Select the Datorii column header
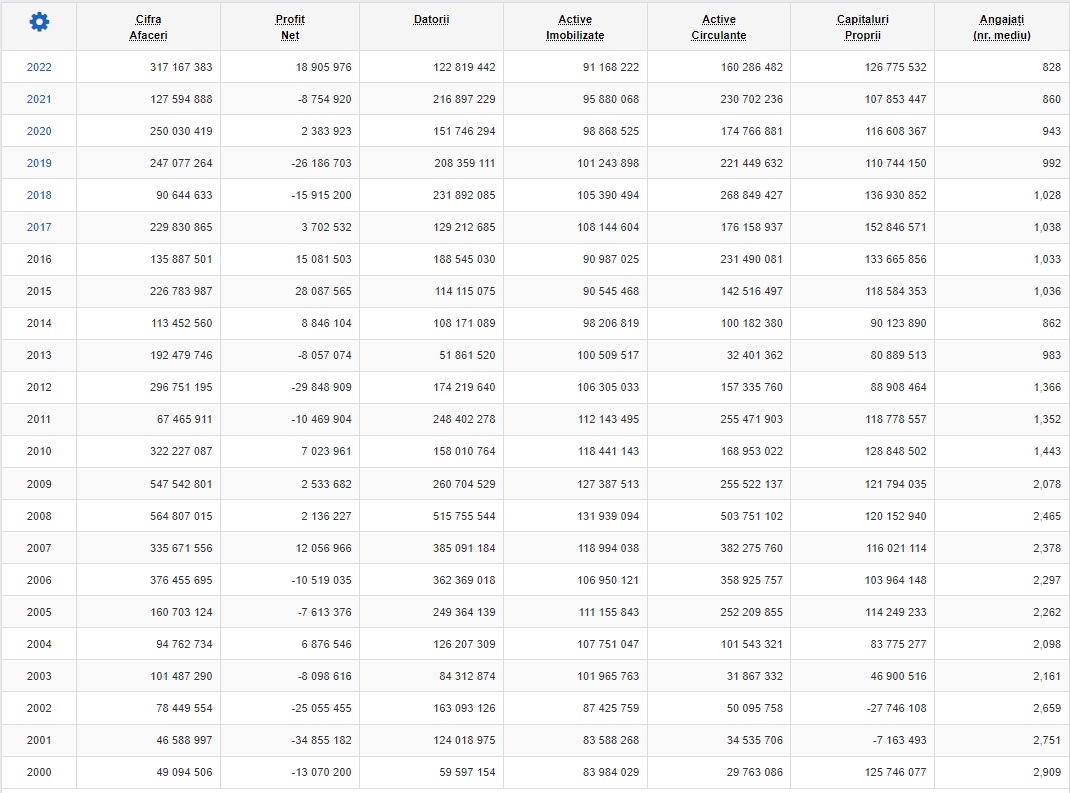 [431, 20]
